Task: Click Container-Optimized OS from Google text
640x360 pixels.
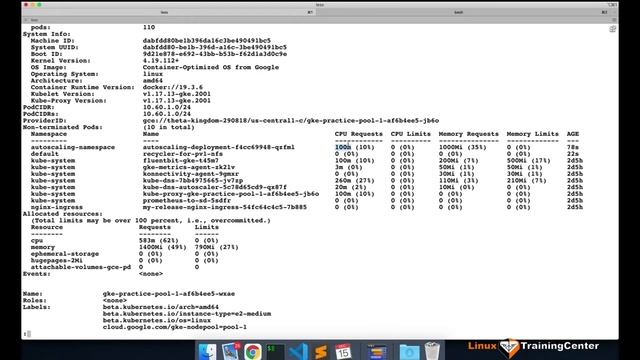Action: (x=211, y=67)
